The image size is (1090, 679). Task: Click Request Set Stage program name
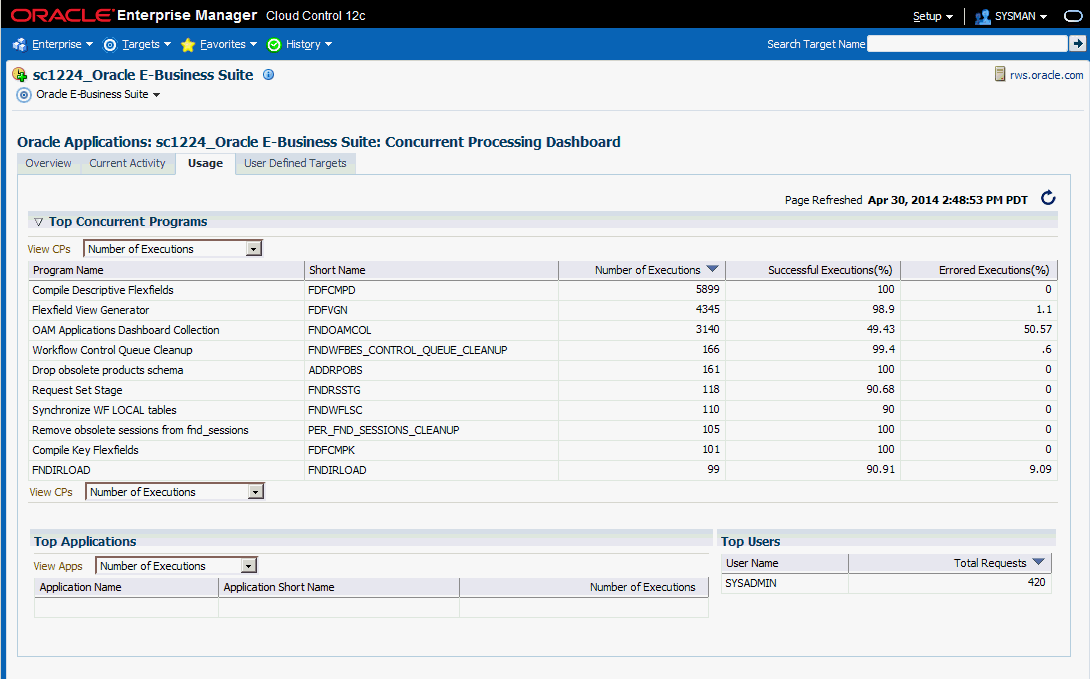pyautogui.click(x=77, y=390)
